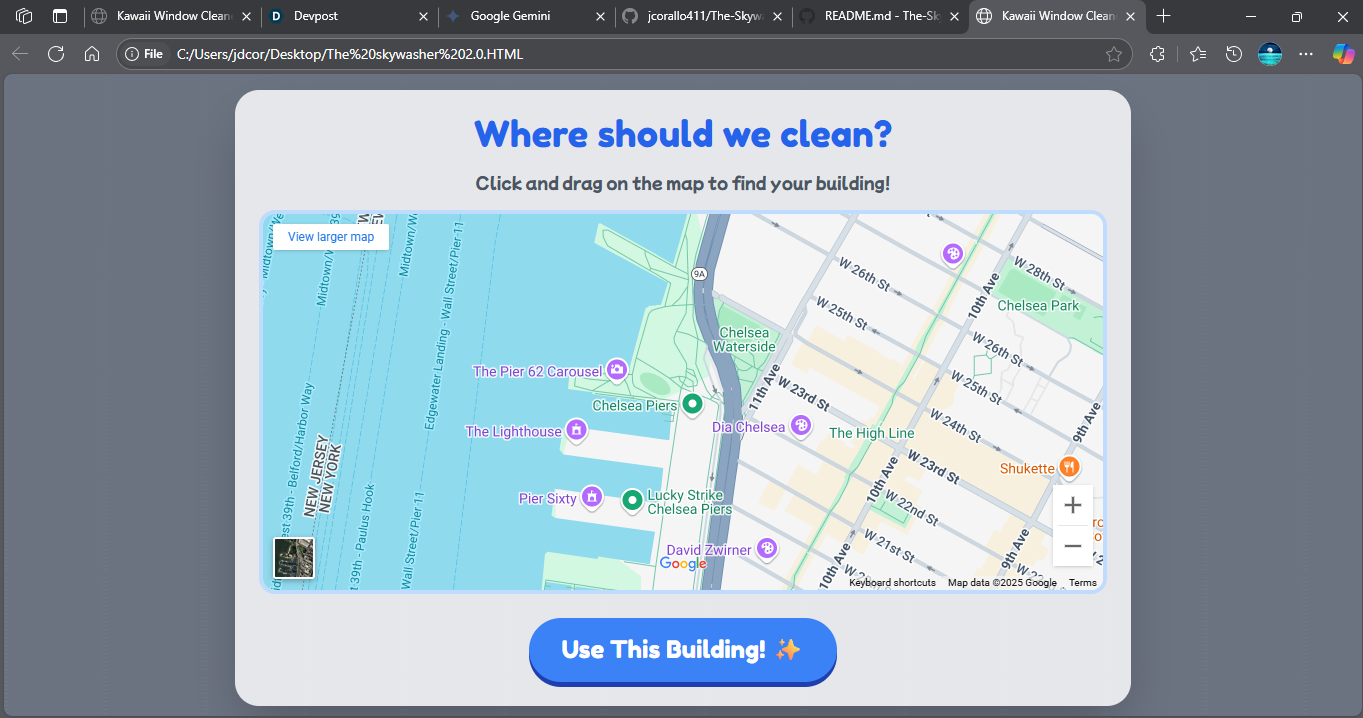The width and height of the screenshot is (1363, 718).
Task: Go back to previous page
Action: [20, 54]
